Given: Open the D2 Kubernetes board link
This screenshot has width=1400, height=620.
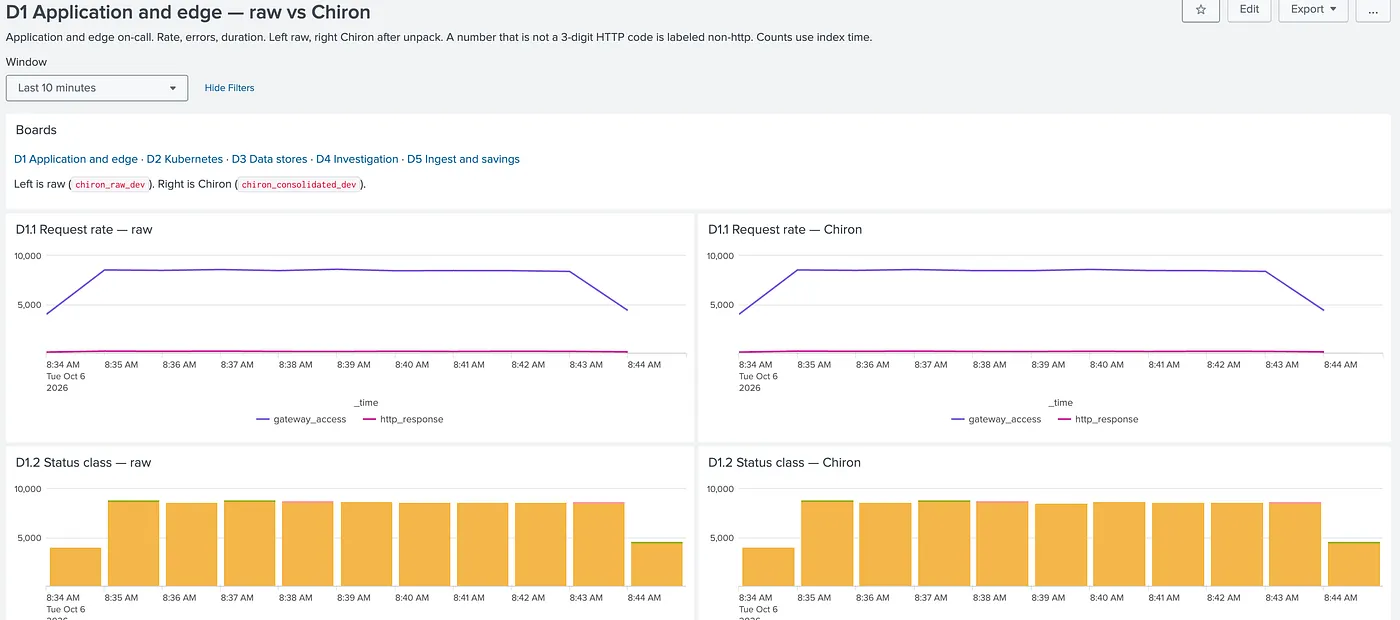Looking at the screenshot, I should click(x=185, y=159).
